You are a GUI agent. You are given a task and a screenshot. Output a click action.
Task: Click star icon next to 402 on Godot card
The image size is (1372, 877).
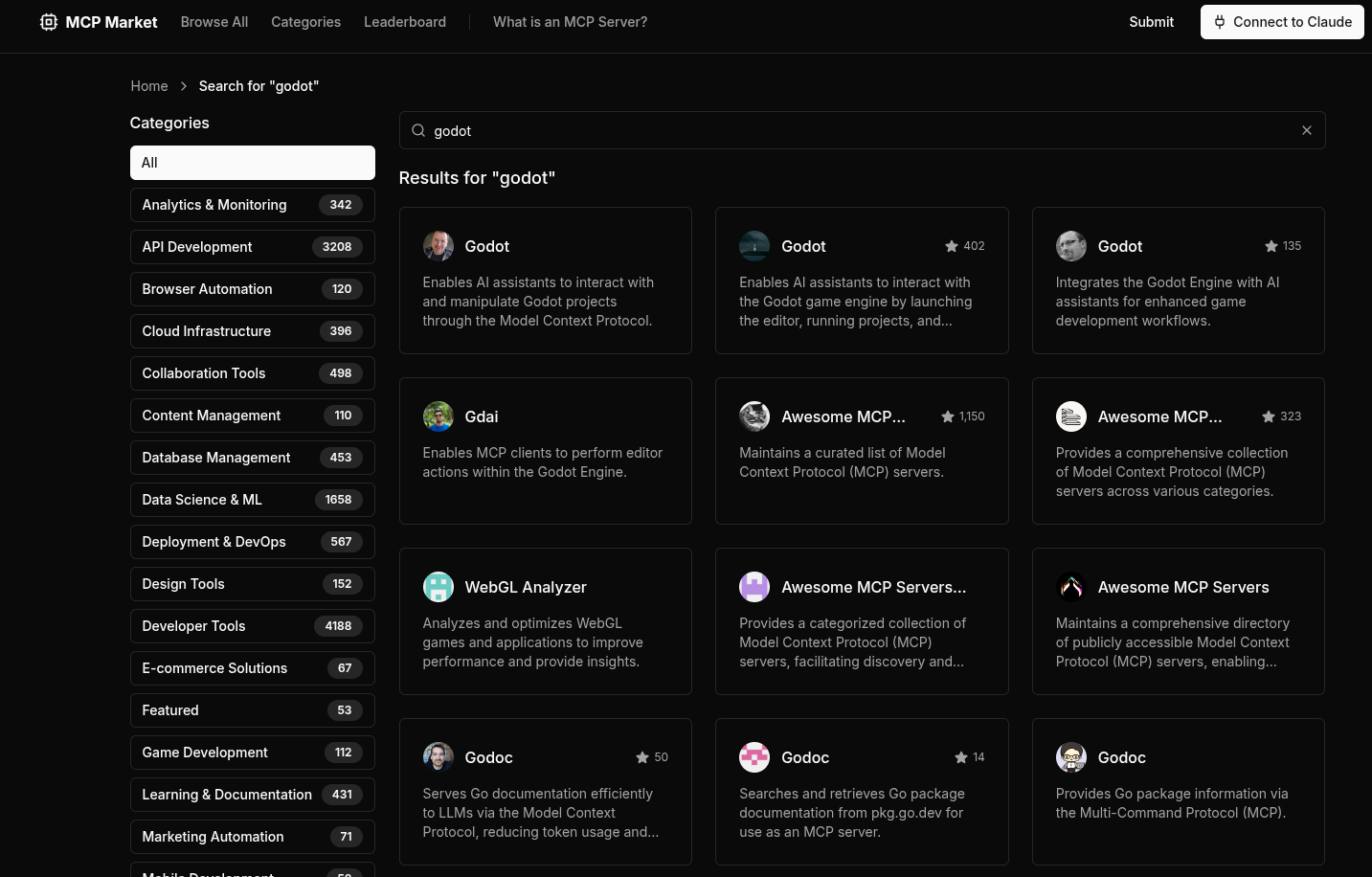tap(952, 246)
